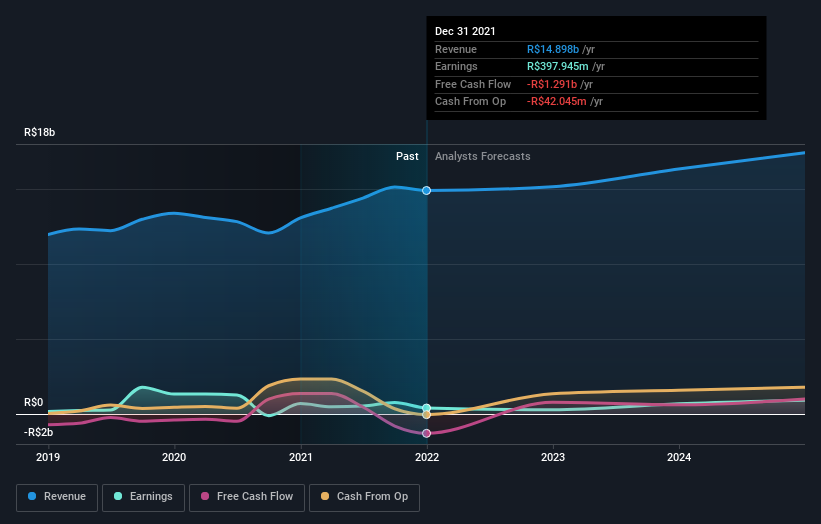Click the 2019 x-axis label
The width and height of the screenshot is (821, 524).
pyautogui.click(x=48, y=457)
